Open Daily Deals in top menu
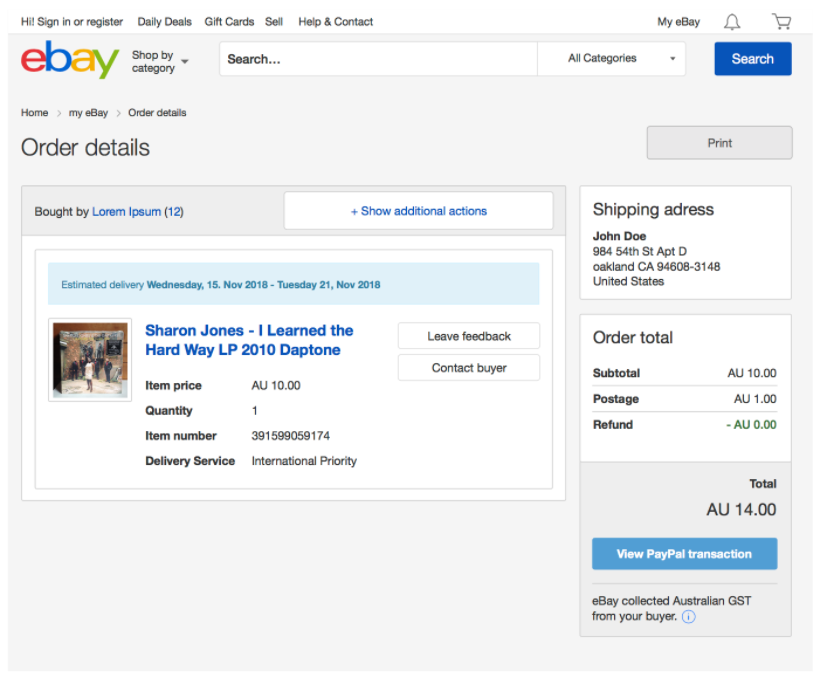This screenshot has height=679, width=828. (165, 21)
